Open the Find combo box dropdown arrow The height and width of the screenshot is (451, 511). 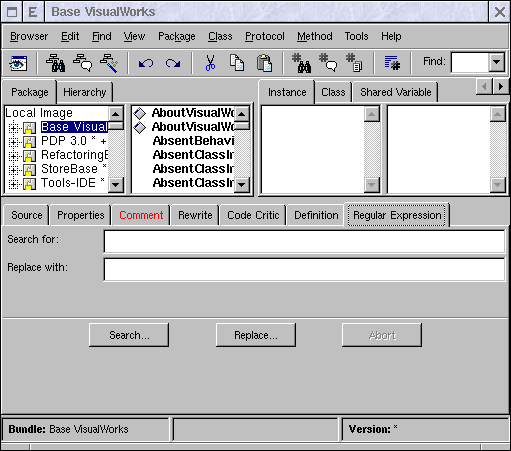click(x=496, y=62)
